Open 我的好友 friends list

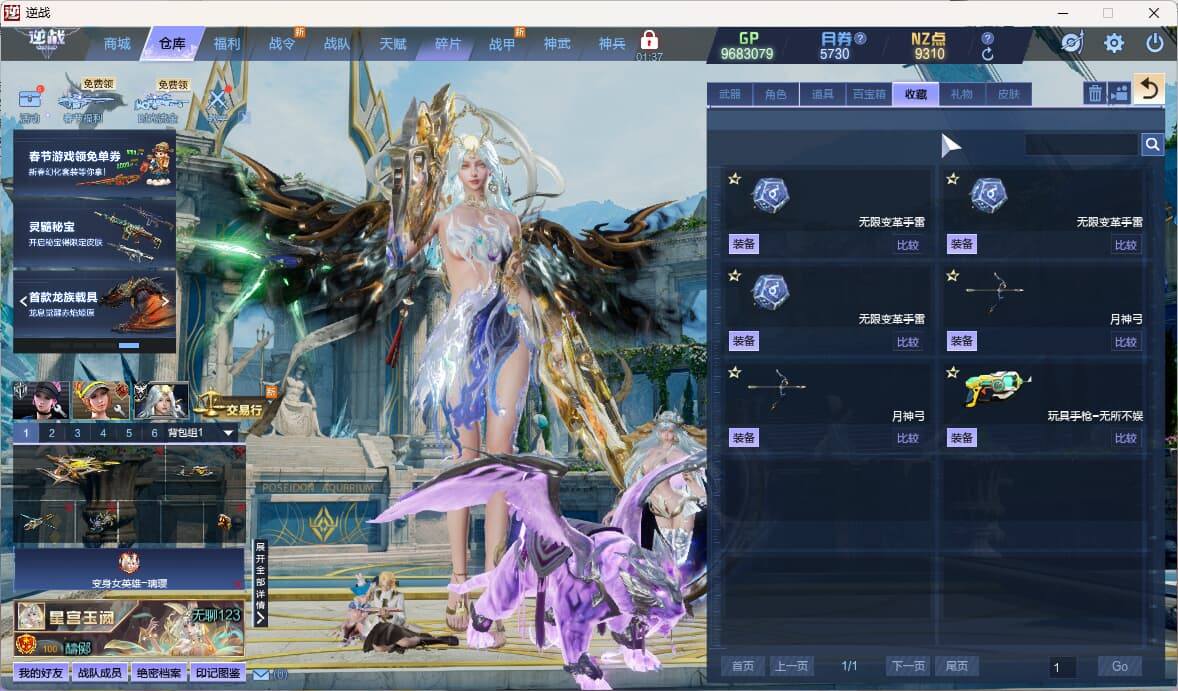click(41, 673)
